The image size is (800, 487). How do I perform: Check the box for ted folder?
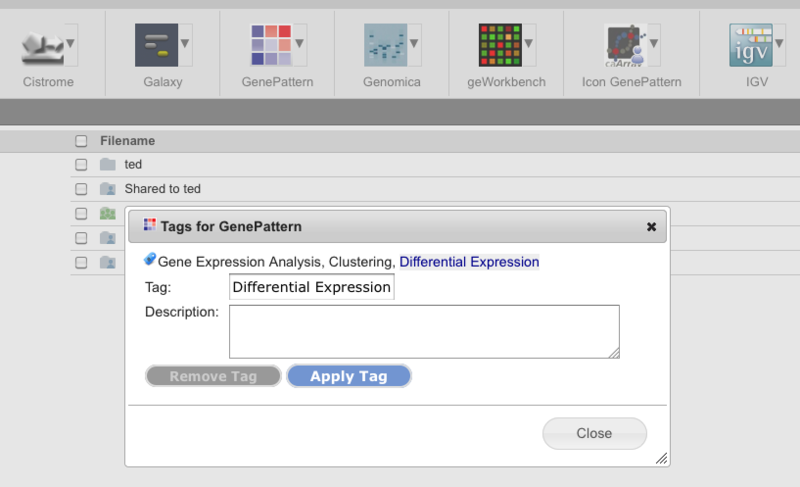(81, 165)
